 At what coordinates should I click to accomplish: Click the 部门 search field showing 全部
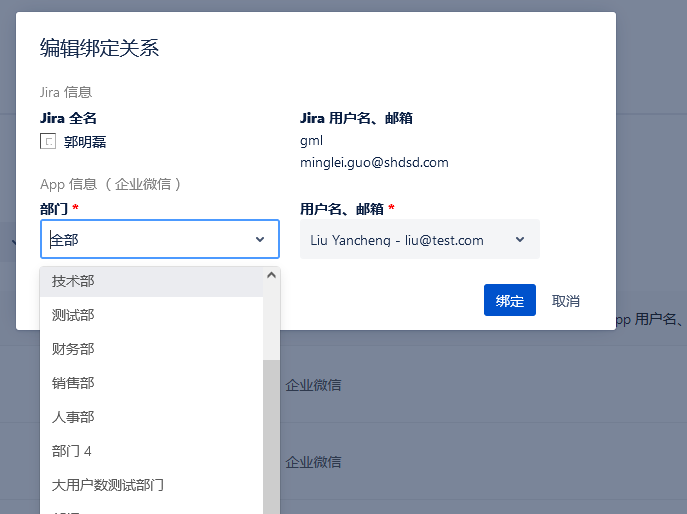tap(140, 240)
